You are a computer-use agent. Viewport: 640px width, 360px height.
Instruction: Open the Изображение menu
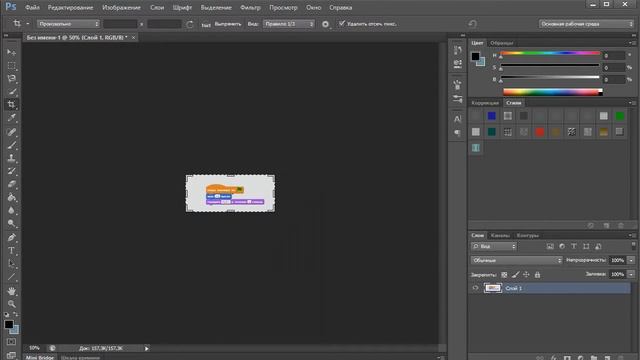coord(121,7)
